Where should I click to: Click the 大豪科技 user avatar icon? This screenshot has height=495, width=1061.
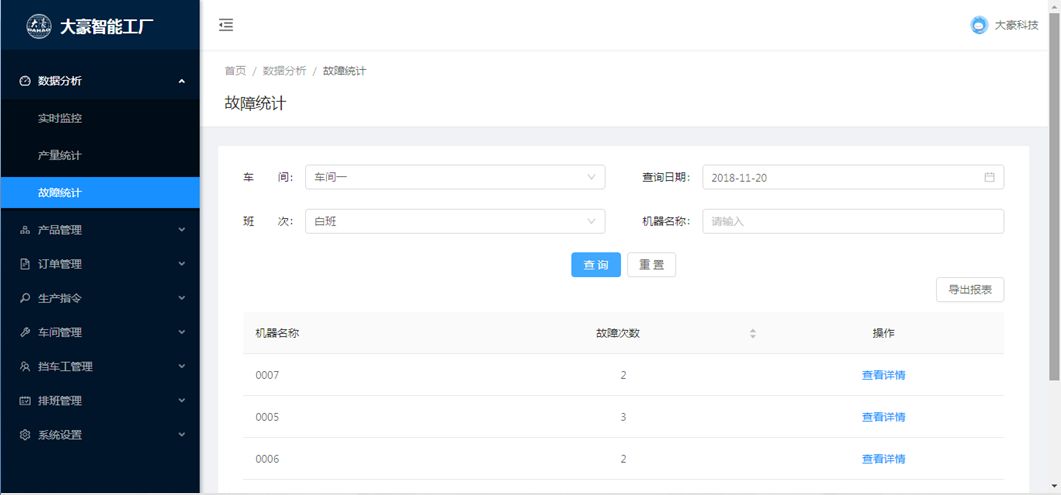coord(978,25)
